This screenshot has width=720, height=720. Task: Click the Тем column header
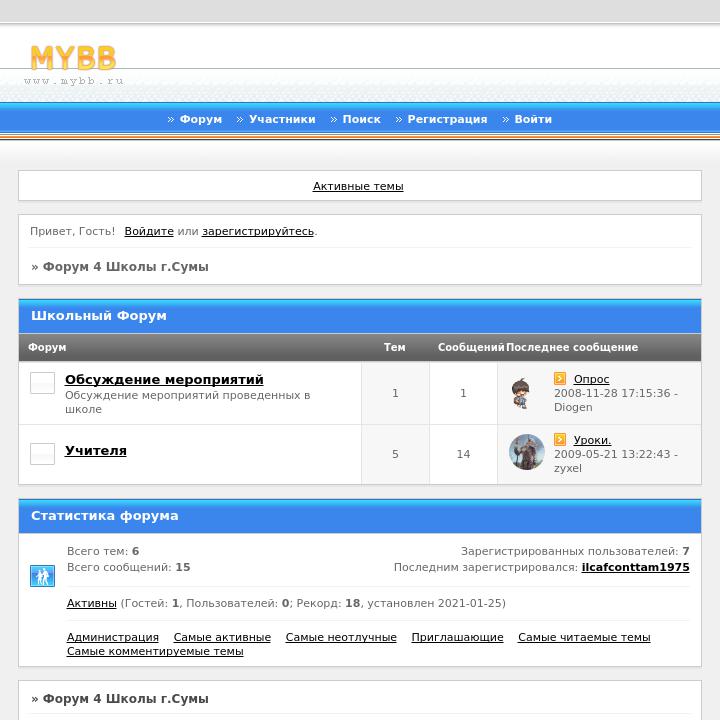coord(395,348)
